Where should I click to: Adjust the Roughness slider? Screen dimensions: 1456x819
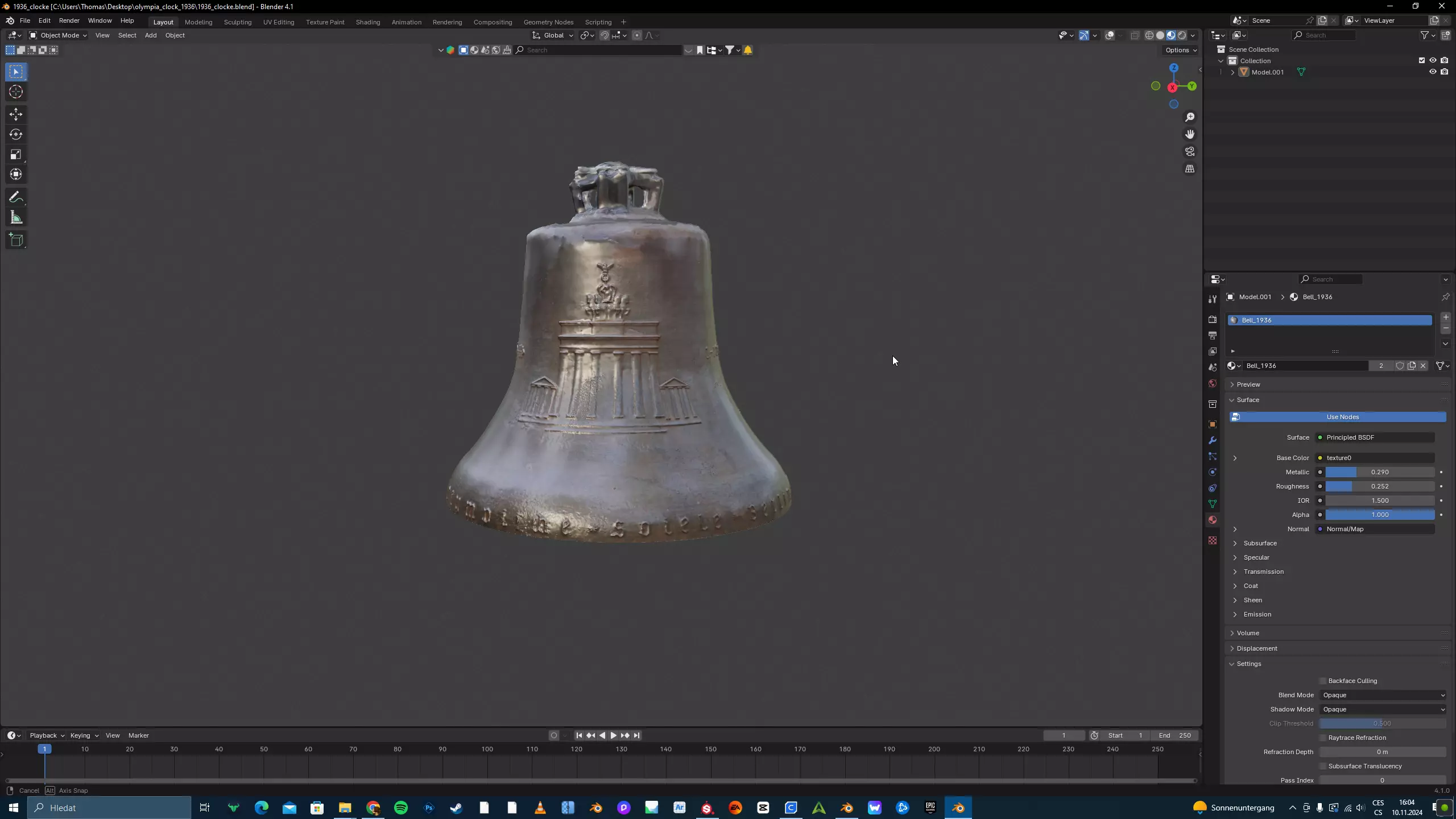coord(1379,486)
